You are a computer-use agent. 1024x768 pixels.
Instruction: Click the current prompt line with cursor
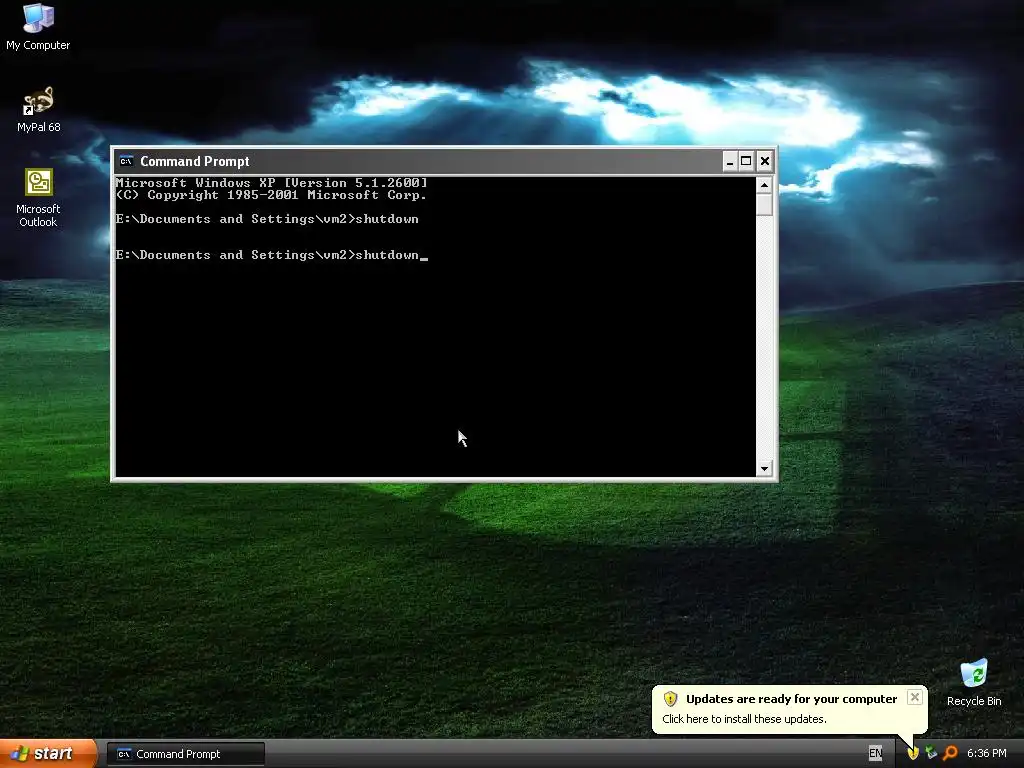(x=272, y=255)
